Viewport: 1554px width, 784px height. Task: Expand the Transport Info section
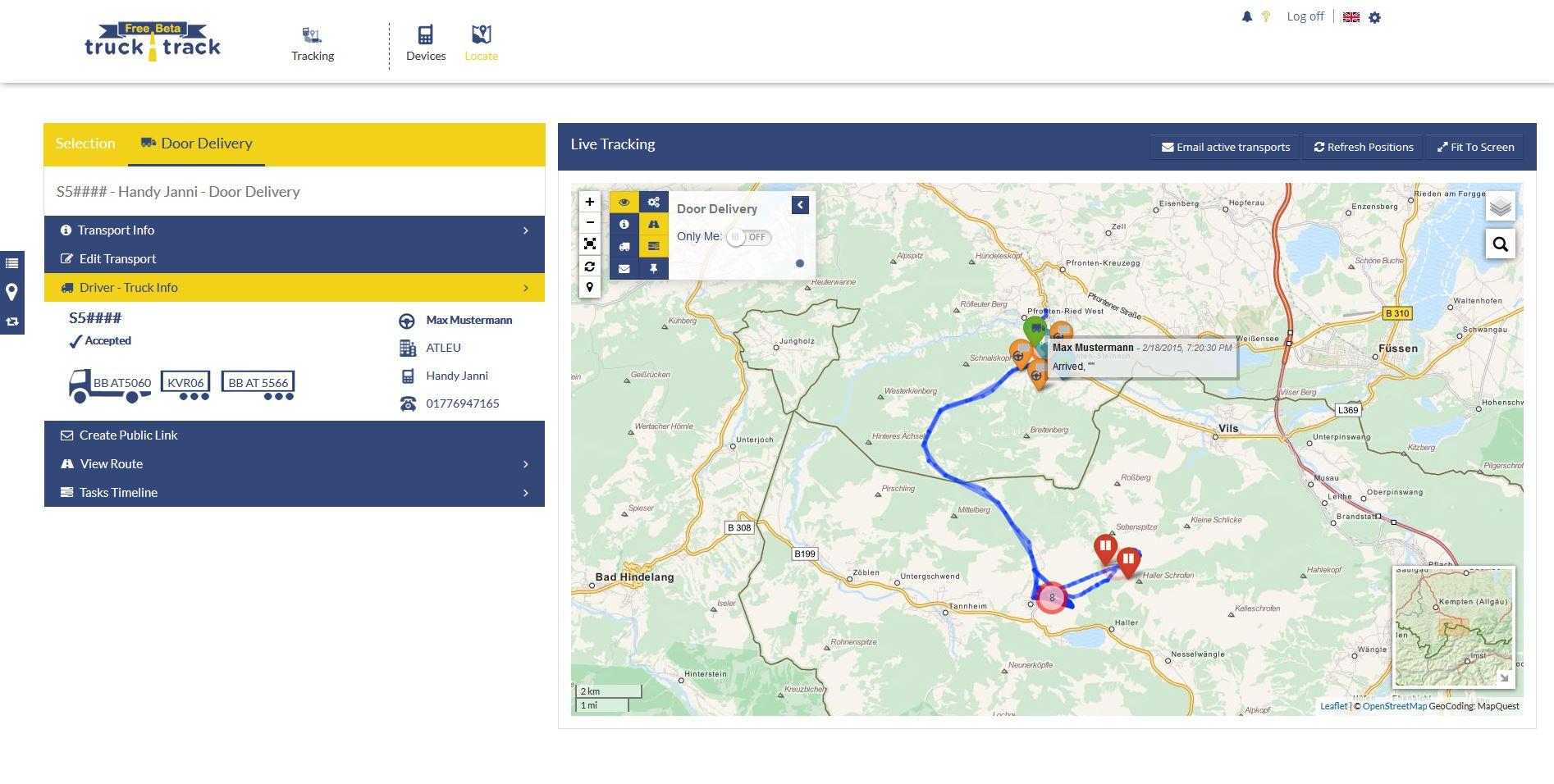click(x=295, y=230)
